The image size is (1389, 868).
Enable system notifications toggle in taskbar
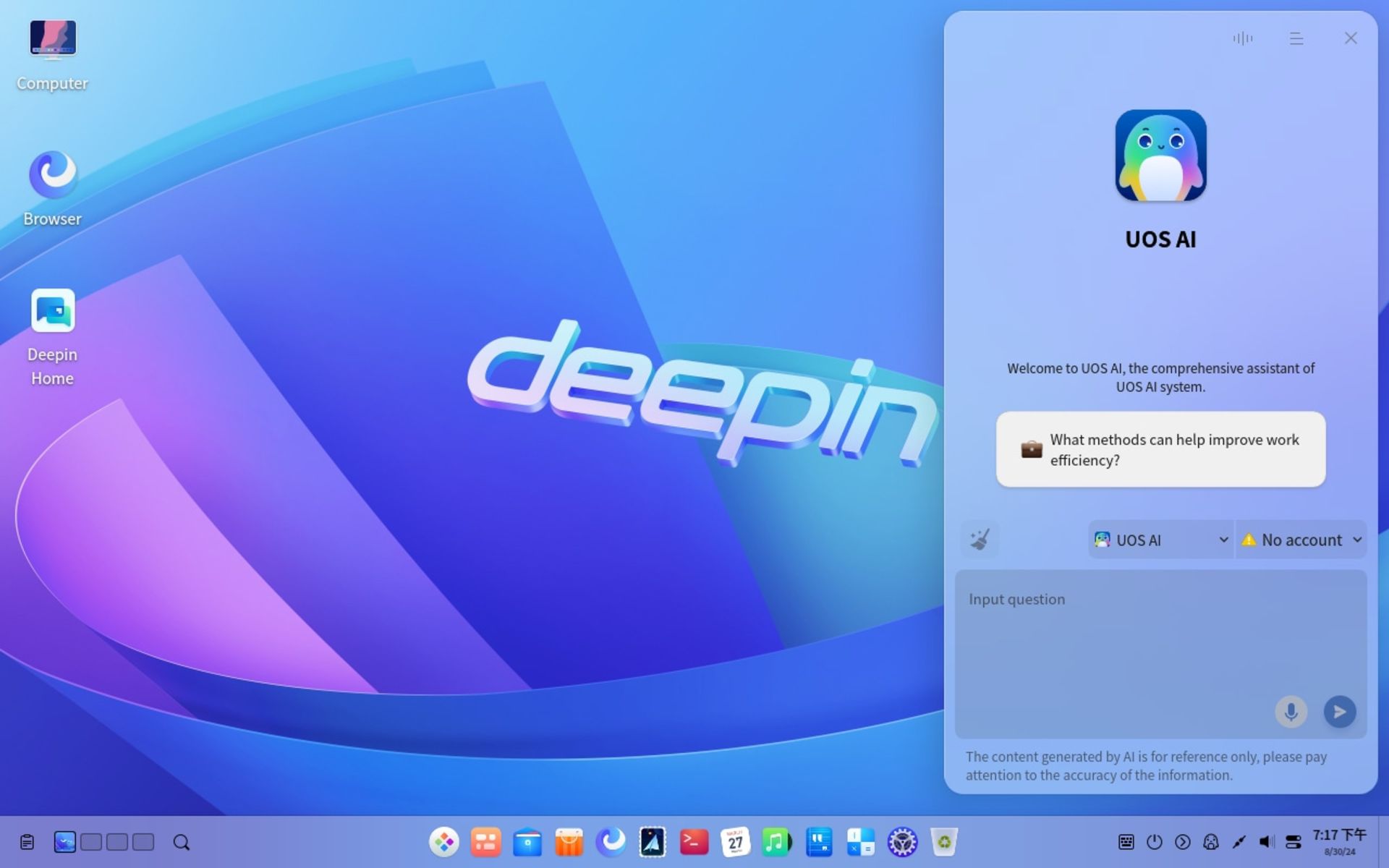tap(1294, 841)
